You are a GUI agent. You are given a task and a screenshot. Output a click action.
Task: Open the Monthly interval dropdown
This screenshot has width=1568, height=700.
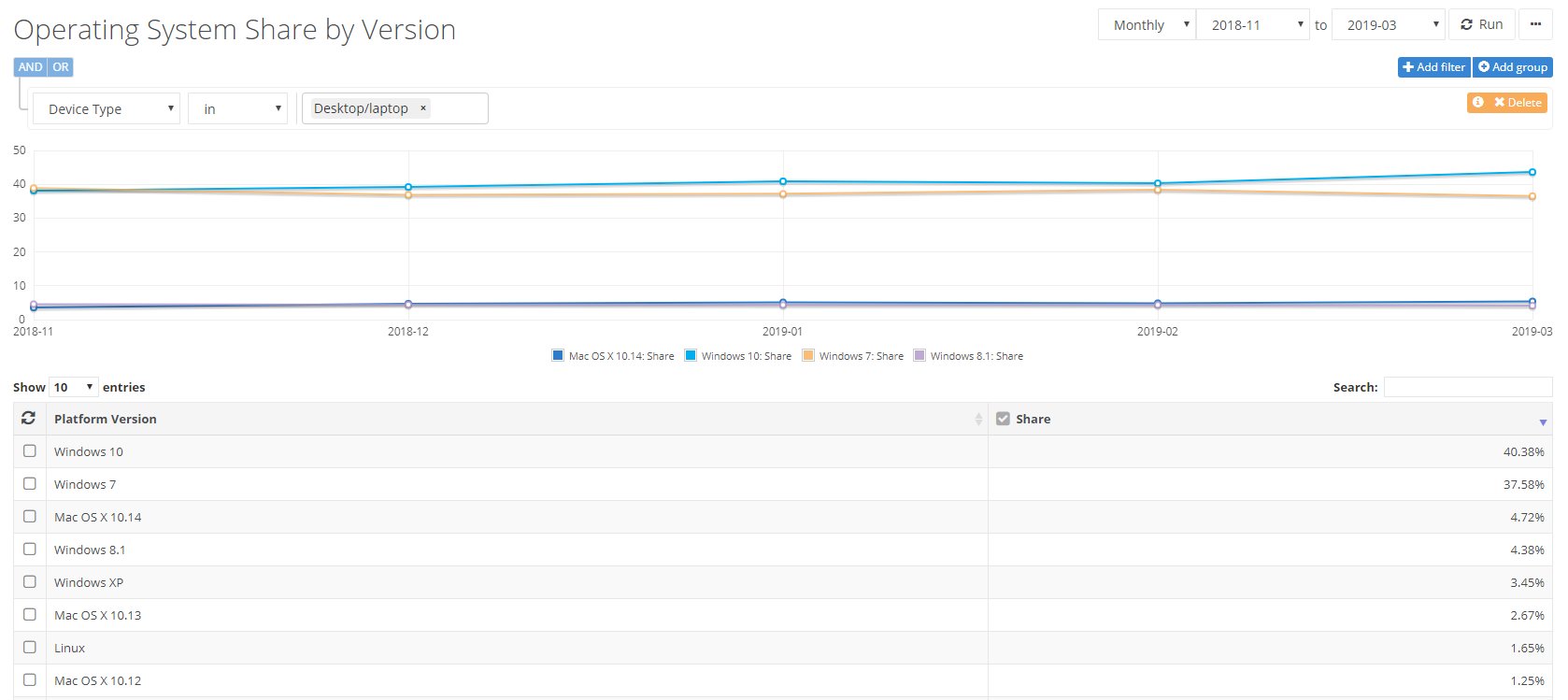pos(1147,25)
